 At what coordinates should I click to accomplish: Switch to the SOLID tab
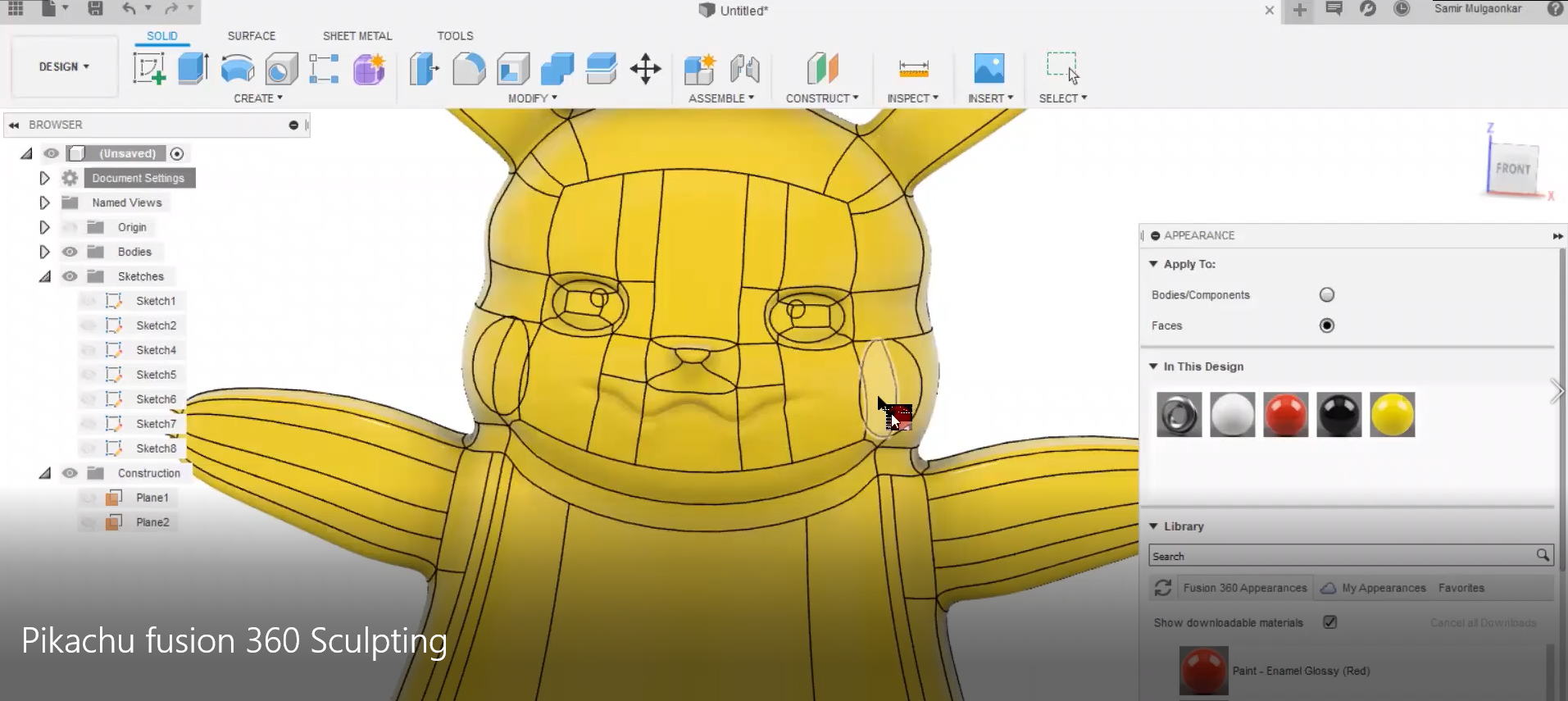[162, 36]
